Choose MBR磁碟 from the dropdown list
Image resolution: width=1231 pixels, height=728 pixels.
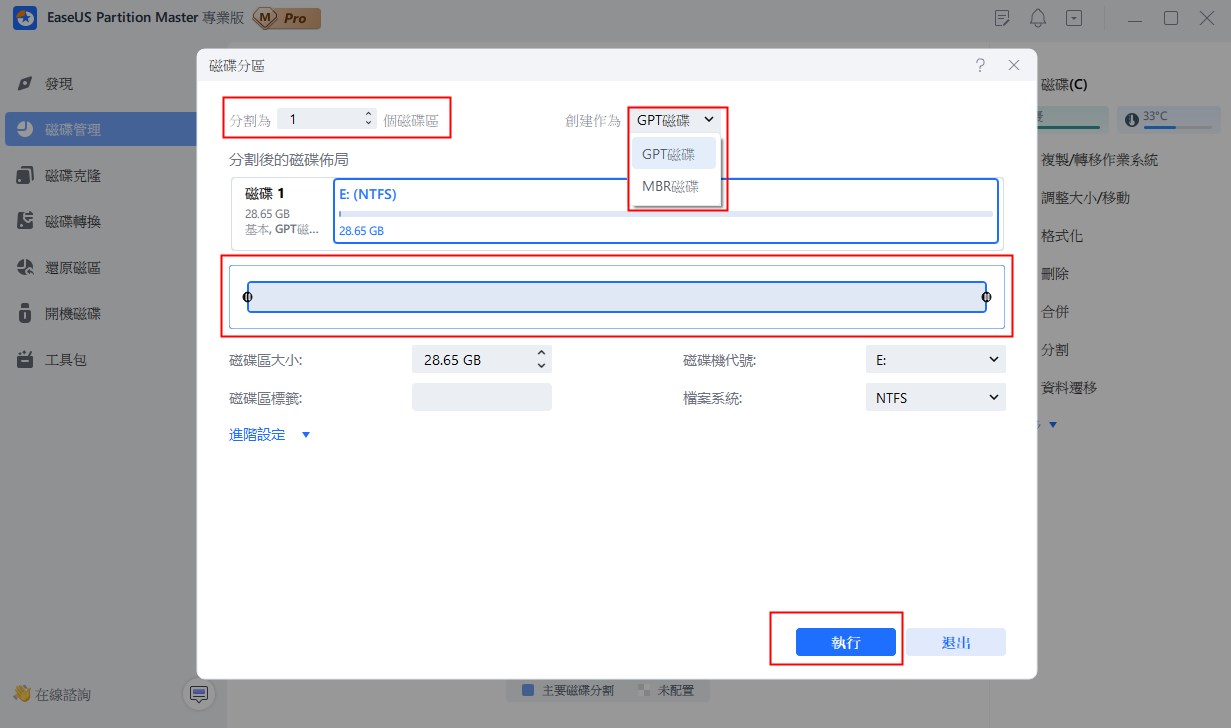(x=670, y=187)
